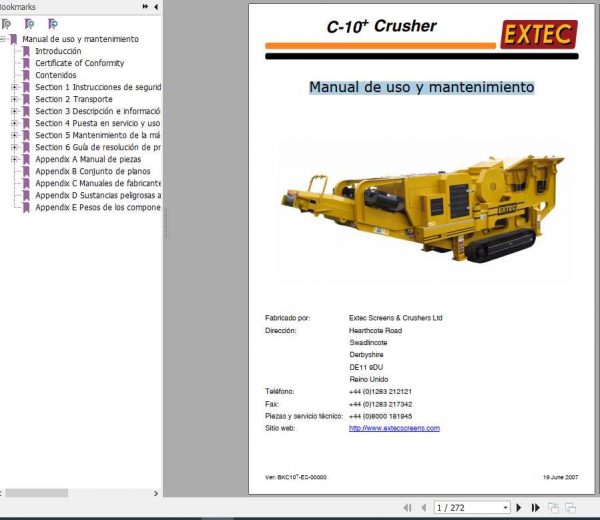The image size is (600, 520).
Task: Collapse the bookmarks panel with left arrow
Action: [156, 7]
